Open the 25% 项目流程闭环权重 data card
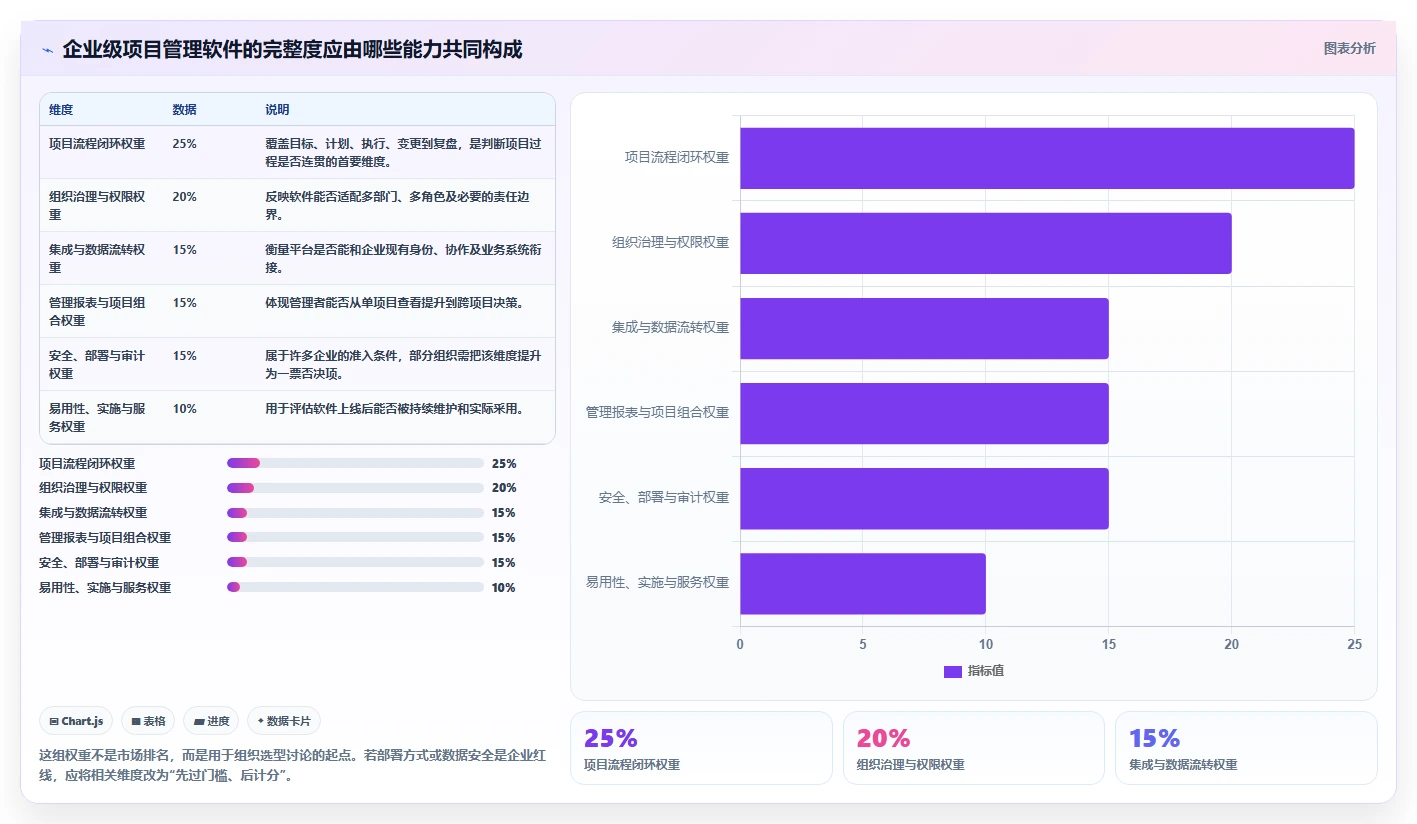This screenshot has width=1417, height=824. point(701,748)
